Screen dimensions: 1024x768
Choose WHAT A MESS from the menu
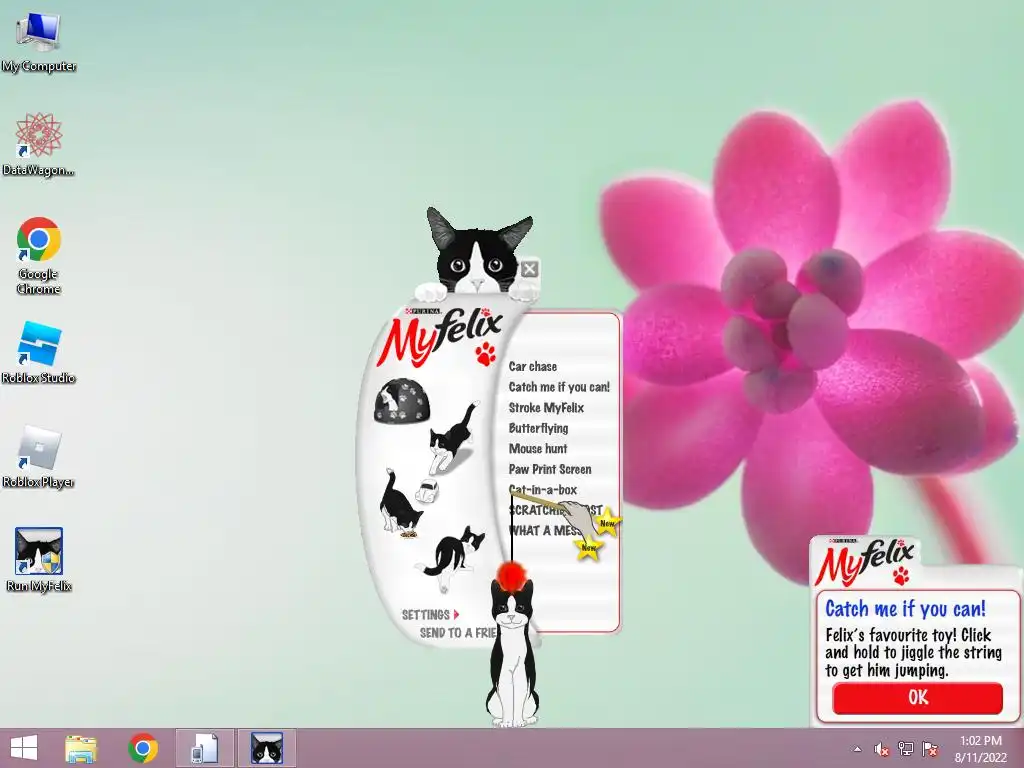(x=546, y=530)
